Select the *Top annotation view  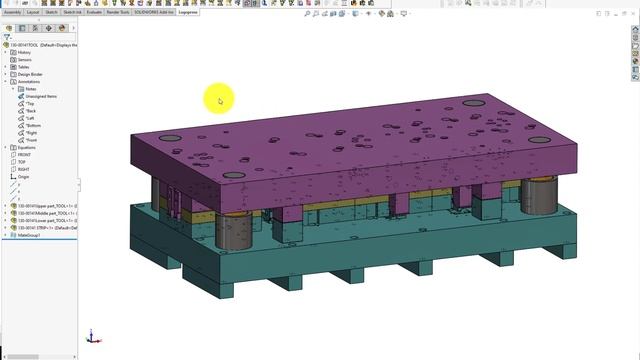(x=26, y=104)
